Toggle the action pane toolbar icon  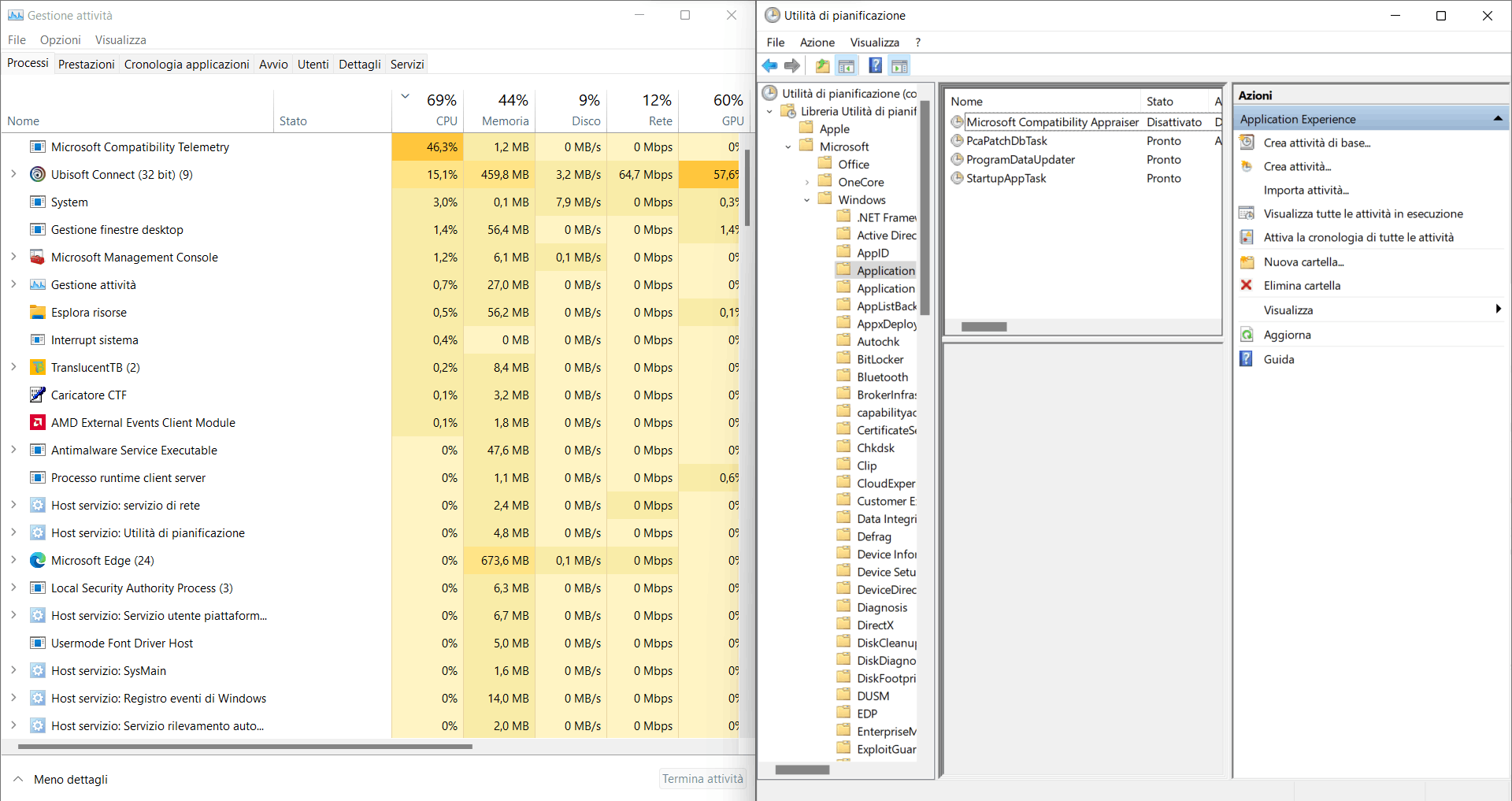899,66
